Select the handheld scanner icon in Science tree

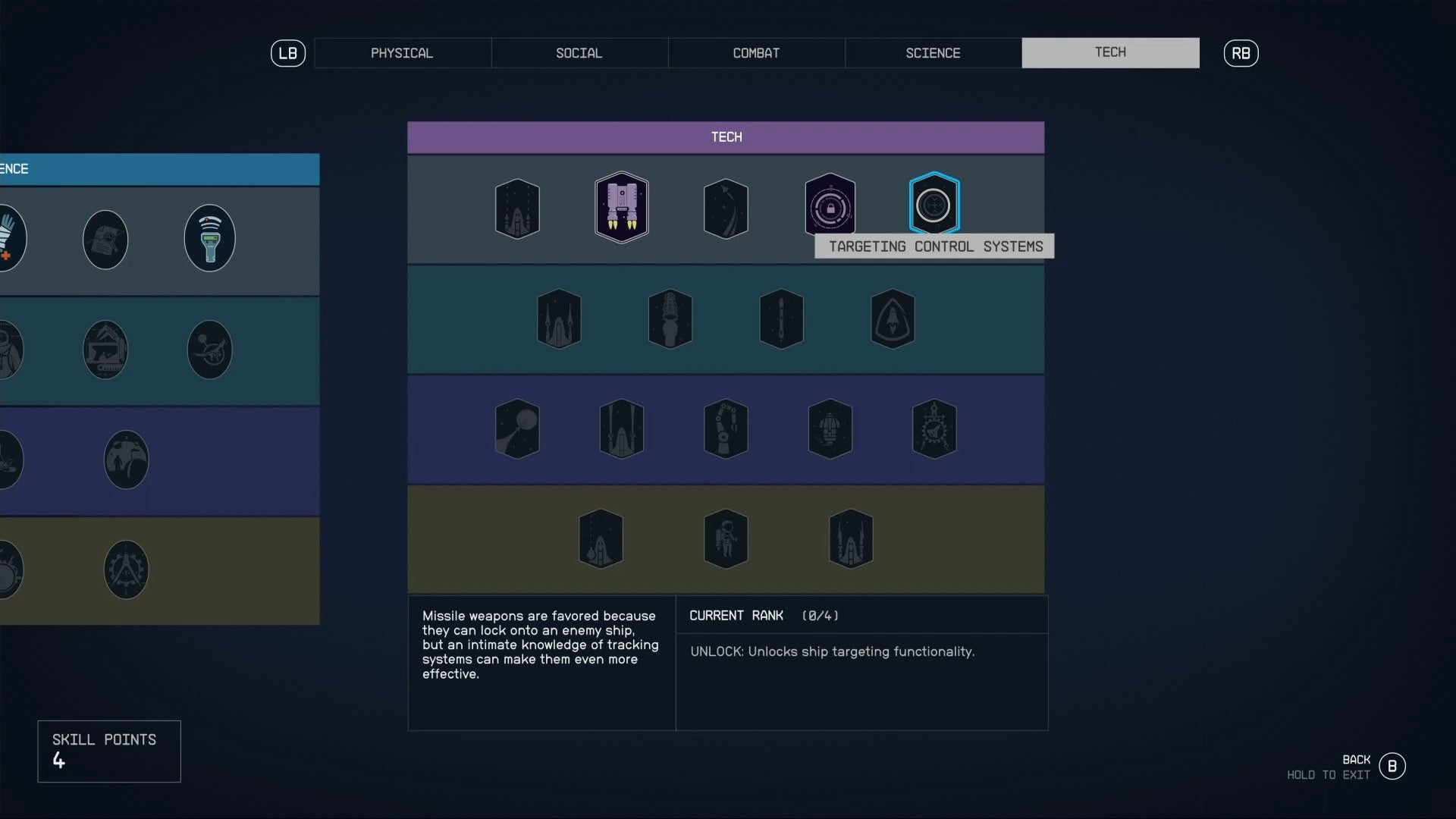click(209, 238)
